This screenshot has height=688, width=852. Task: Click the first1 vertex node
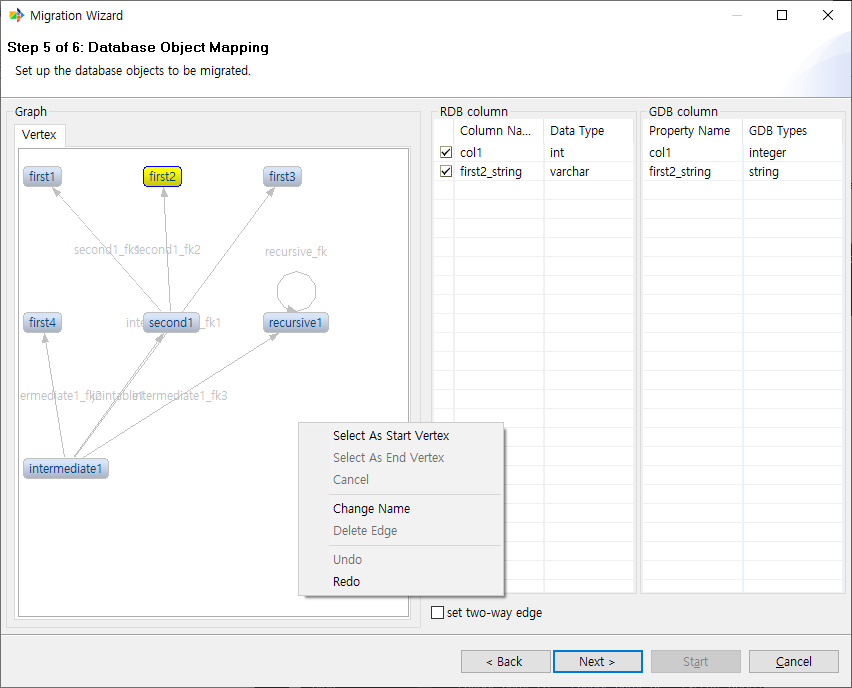(43, 177)
